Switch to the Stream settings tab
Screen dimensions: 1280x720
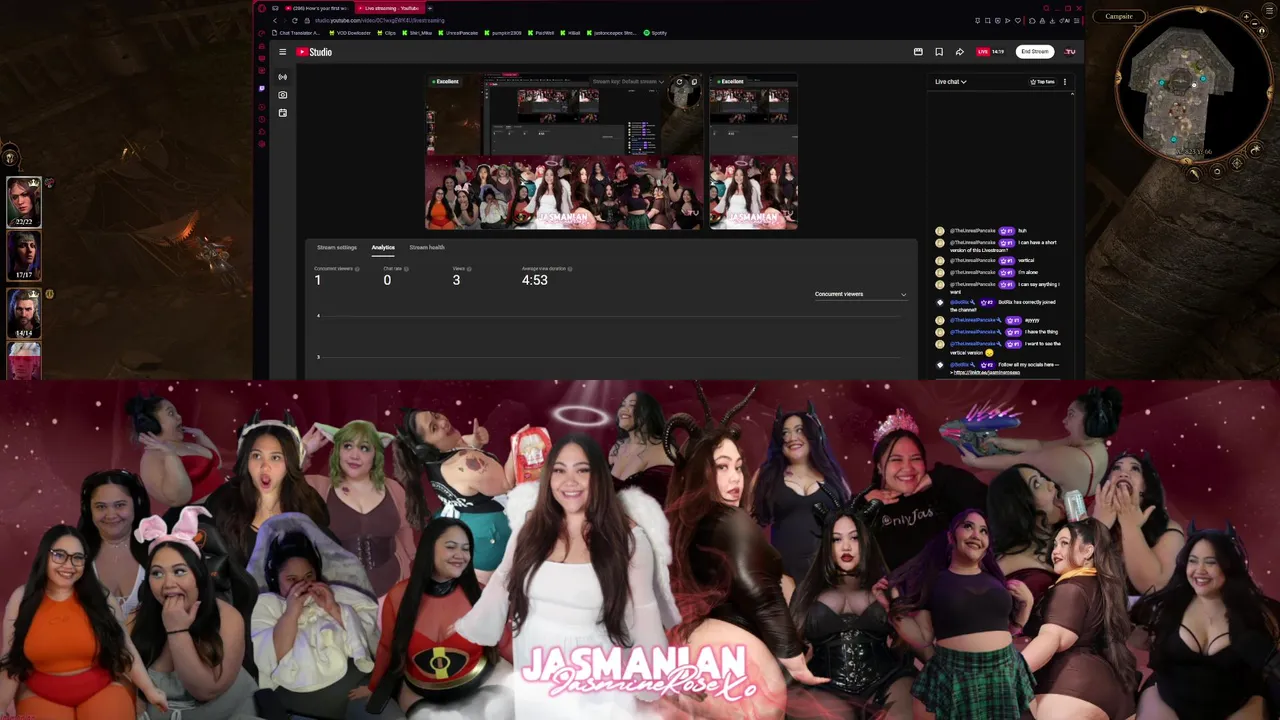pos(337,247)
